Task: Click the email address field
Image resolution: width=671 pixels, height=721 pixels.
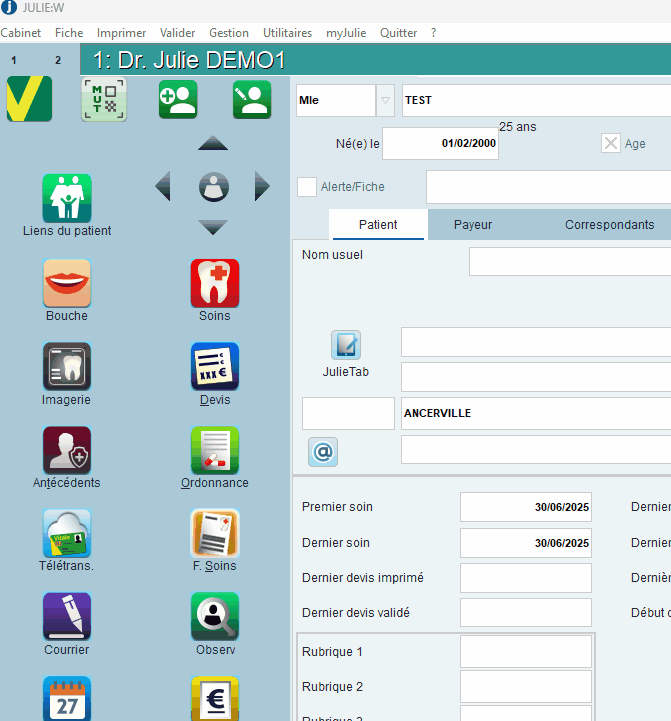Action: (x=536, y=450)
